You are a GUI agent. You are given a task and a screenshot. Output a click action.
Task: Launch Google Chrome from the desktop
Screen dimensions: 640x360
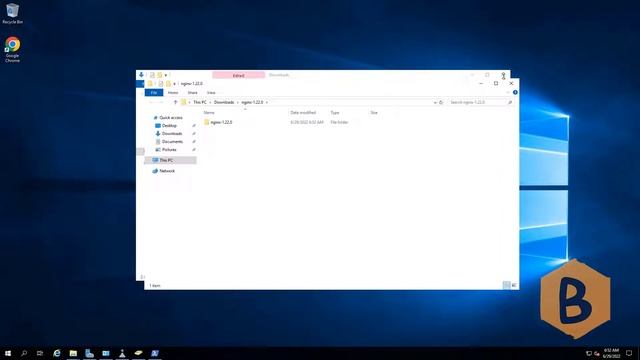pos(12,50)
